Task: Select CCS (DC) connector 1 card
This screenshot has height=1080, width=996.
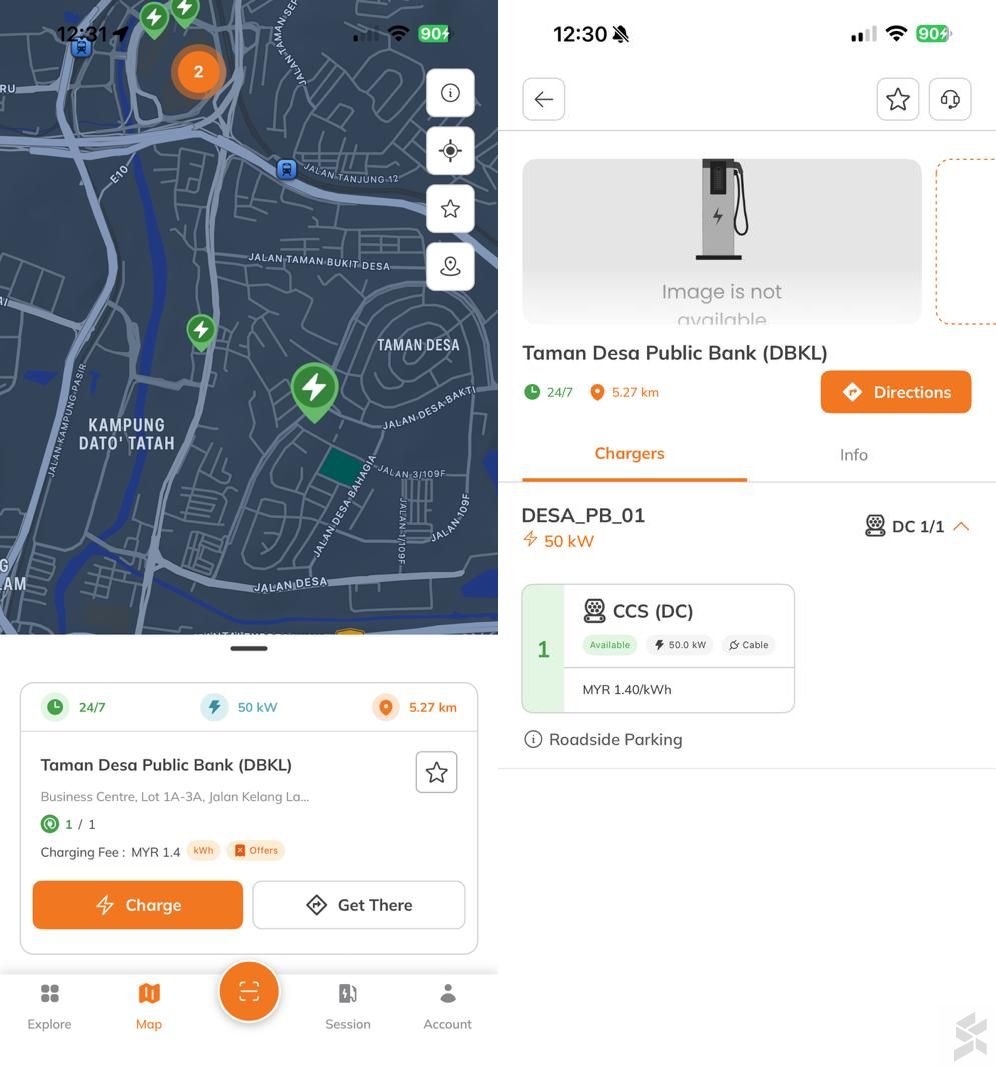Action: pos(658,648)
